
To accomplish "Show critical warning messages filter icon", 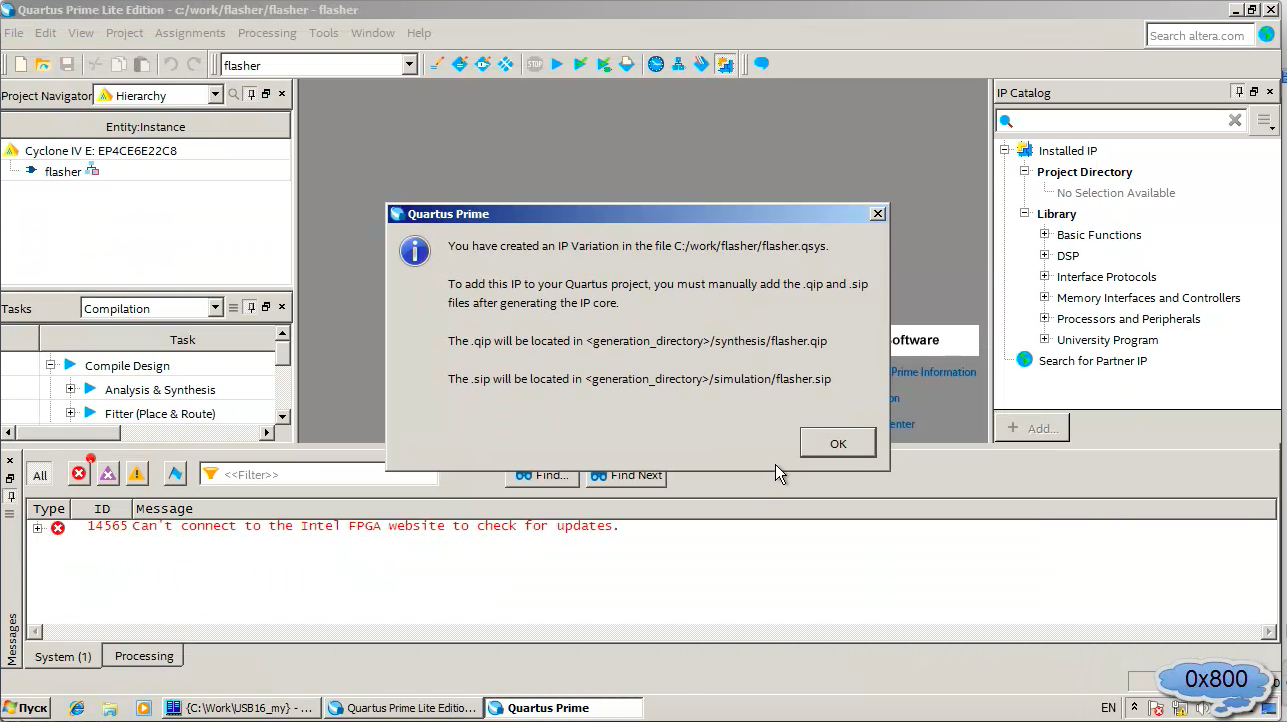I will (108, 473).
